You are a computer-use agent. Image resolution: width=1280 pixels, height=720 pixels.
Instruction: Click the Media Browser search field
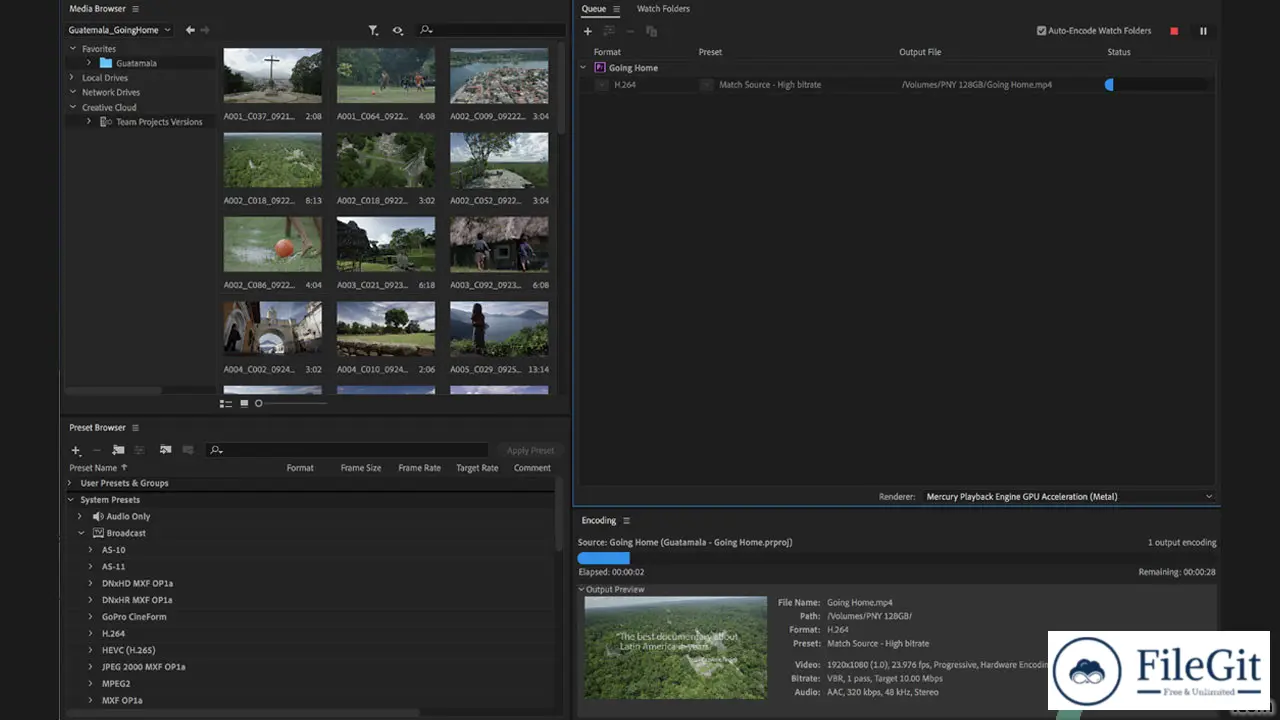coord(490,30)
